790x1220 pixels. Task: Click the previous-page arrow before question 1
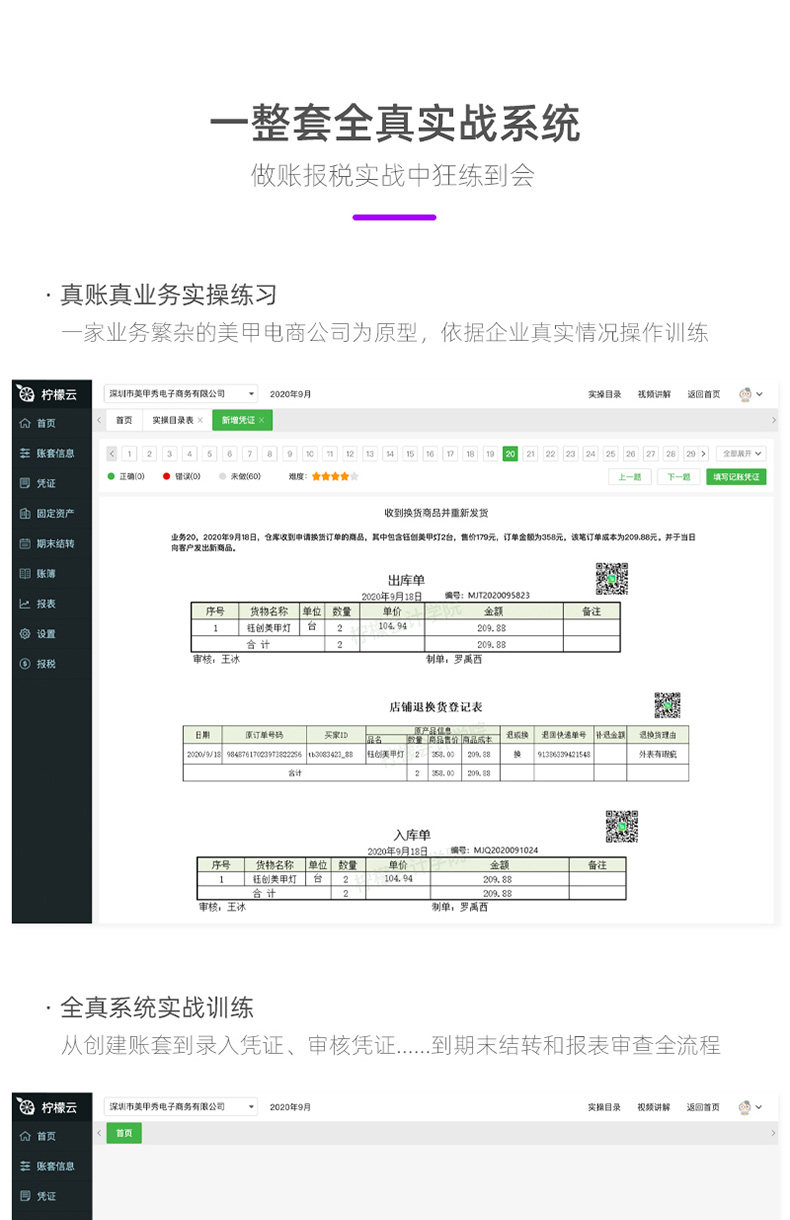click(111, 453)
